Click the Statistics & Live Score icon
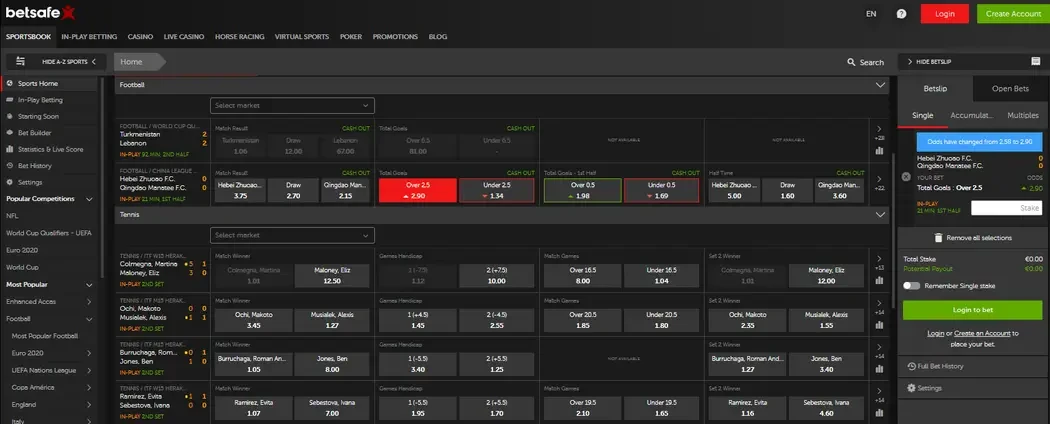Screen dimensions: 1050x424 pyautogui.click(x=9, y=149)
